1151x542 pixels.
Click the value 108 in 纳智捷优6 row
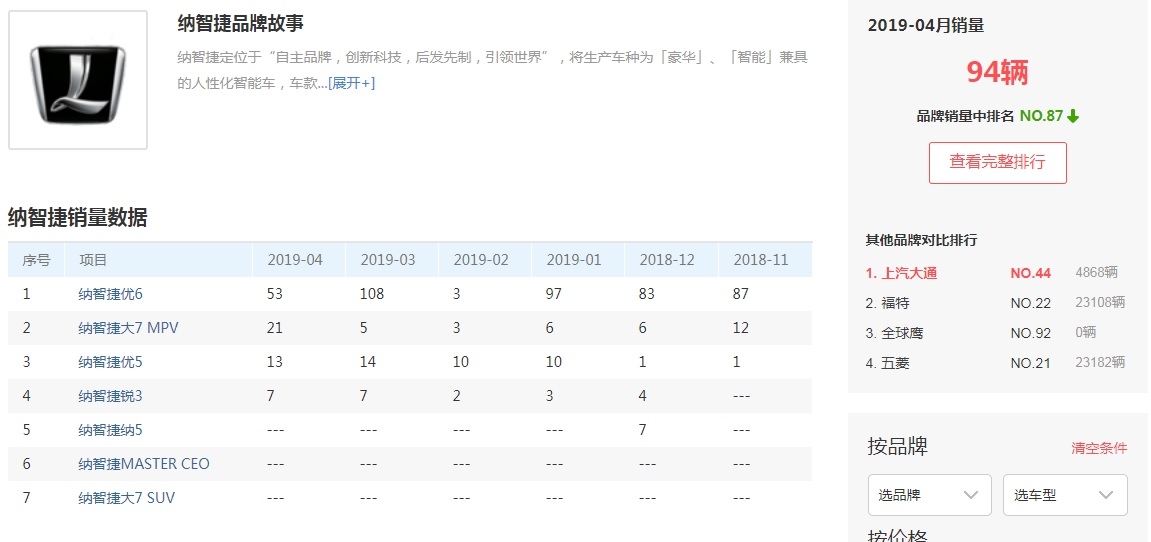(373, 294)
